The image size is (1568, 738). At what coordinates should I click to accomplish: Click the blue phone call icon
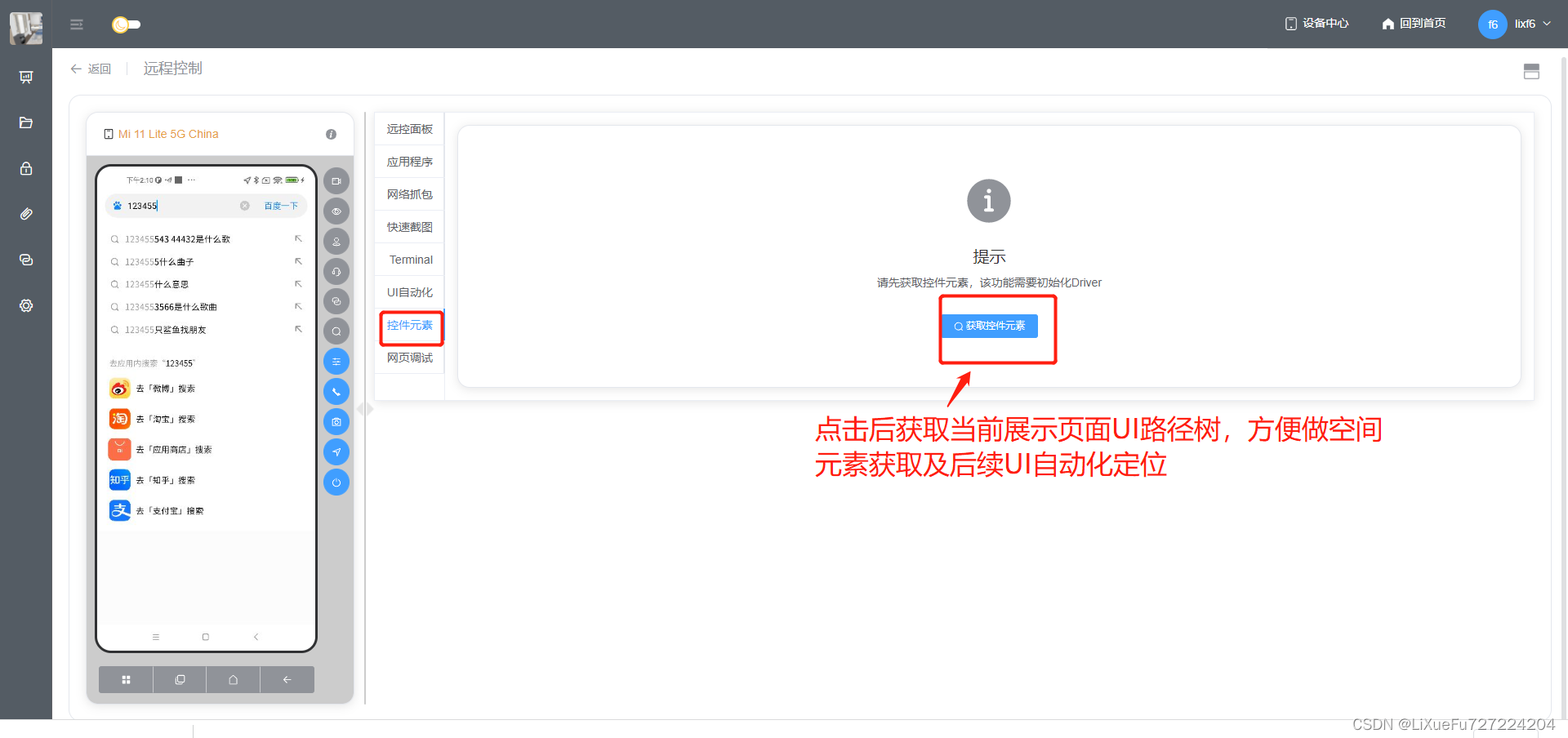pos(336,392)
